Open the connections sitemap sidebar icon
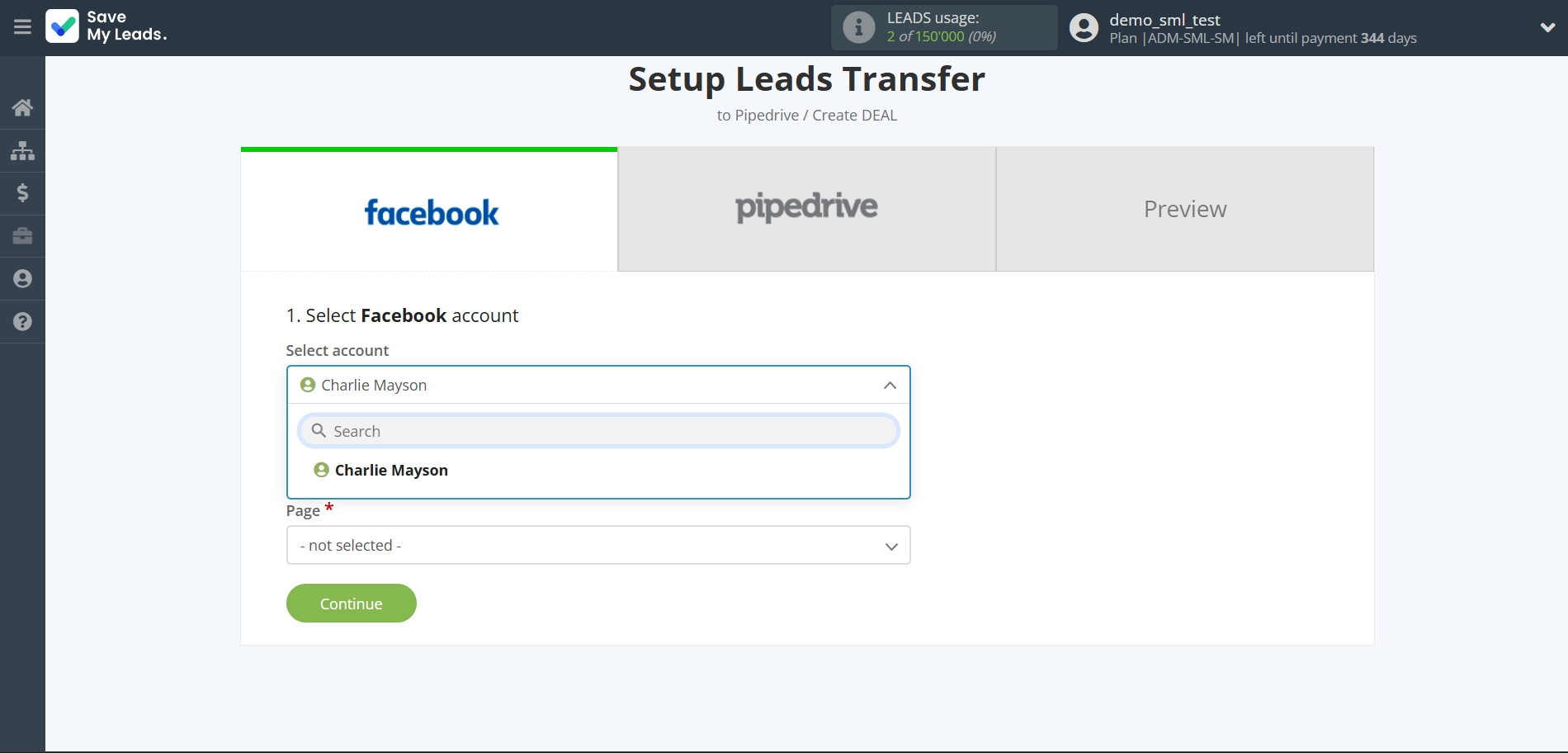 [x=22, y=150]
